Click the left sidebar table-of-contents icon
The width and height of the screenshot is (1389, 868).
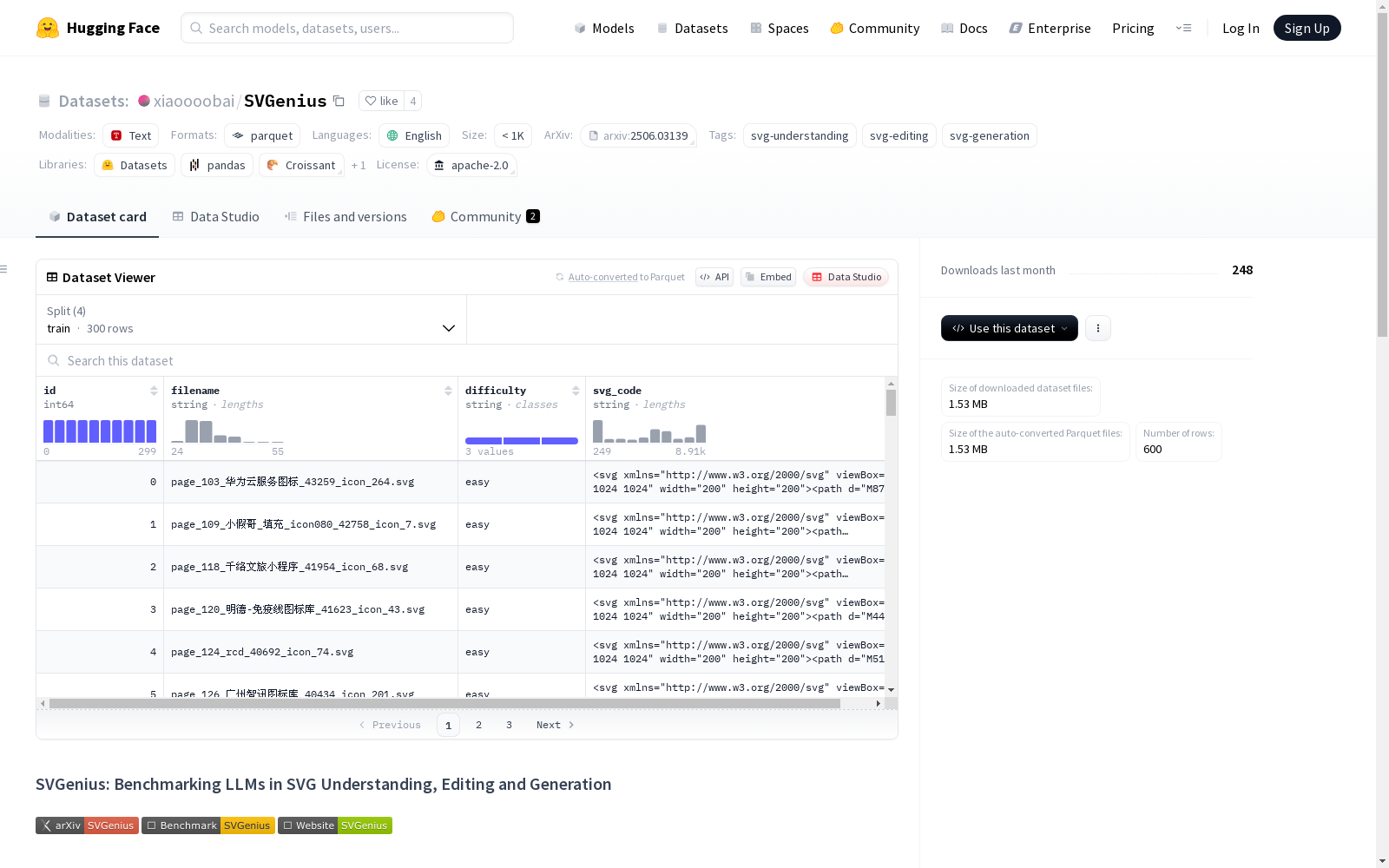click(x=4, y=269)
